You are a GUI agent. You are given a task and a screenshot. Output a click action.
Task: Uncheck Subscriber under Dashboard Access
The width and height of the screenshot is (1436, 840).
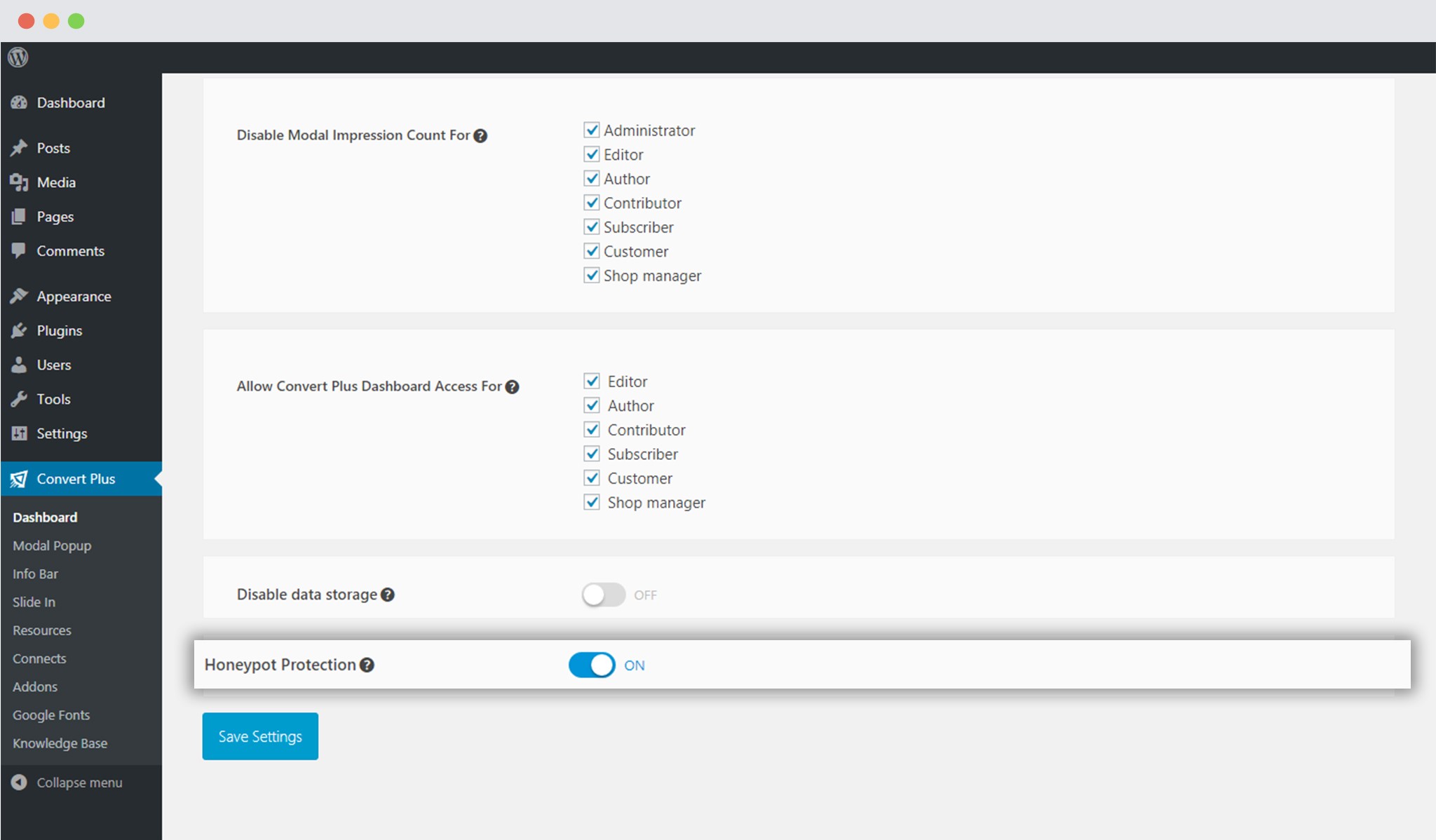coord(592,454)
